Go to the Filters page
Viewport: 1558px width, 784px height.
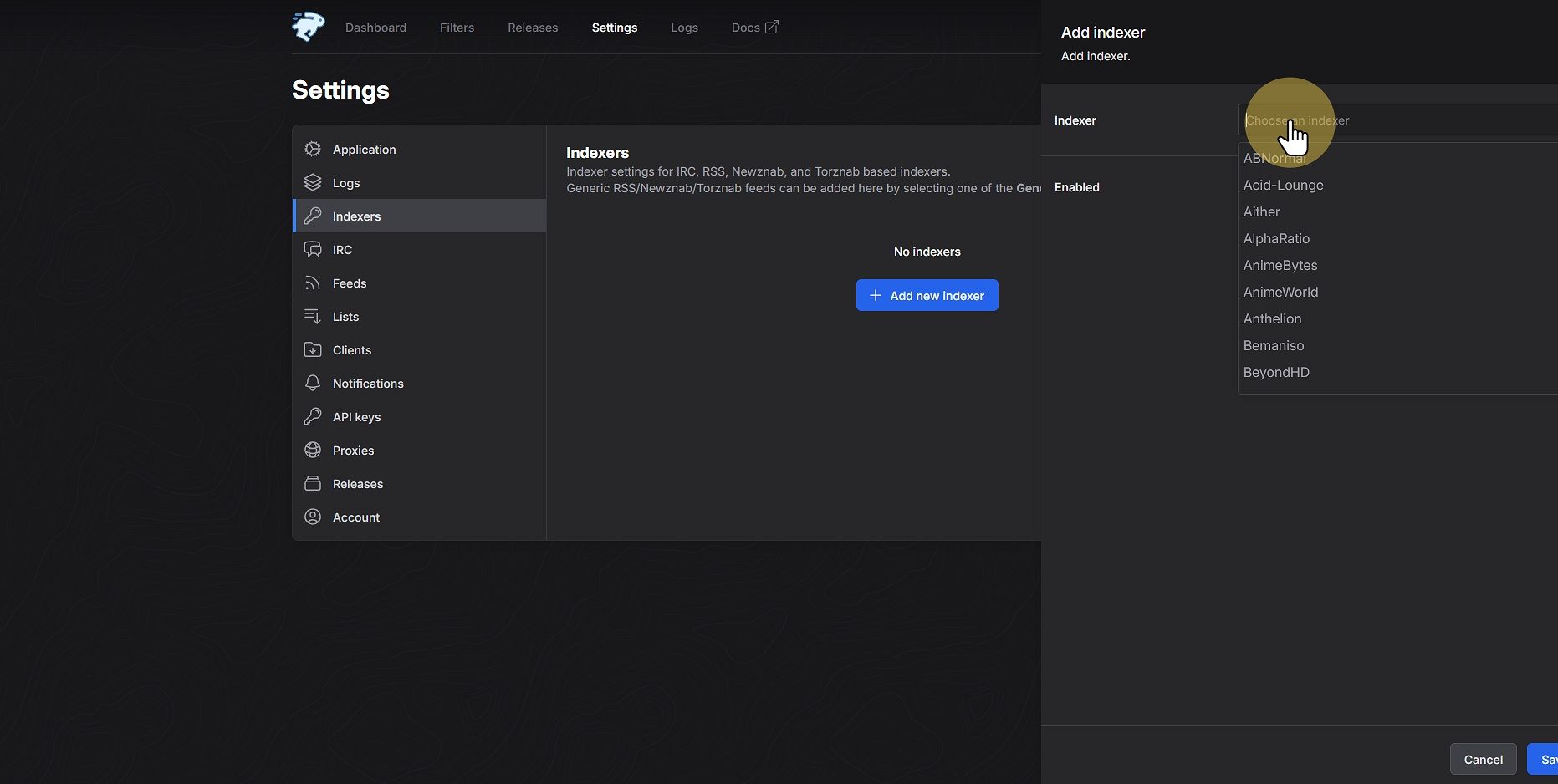tap(457, 28)
